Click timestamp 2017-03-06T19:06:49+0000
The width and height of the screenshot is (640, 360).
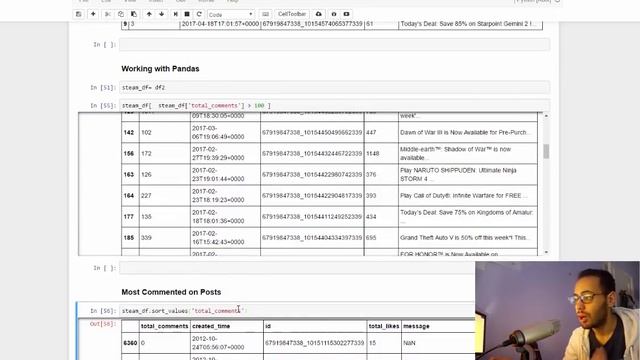[218, 132]
